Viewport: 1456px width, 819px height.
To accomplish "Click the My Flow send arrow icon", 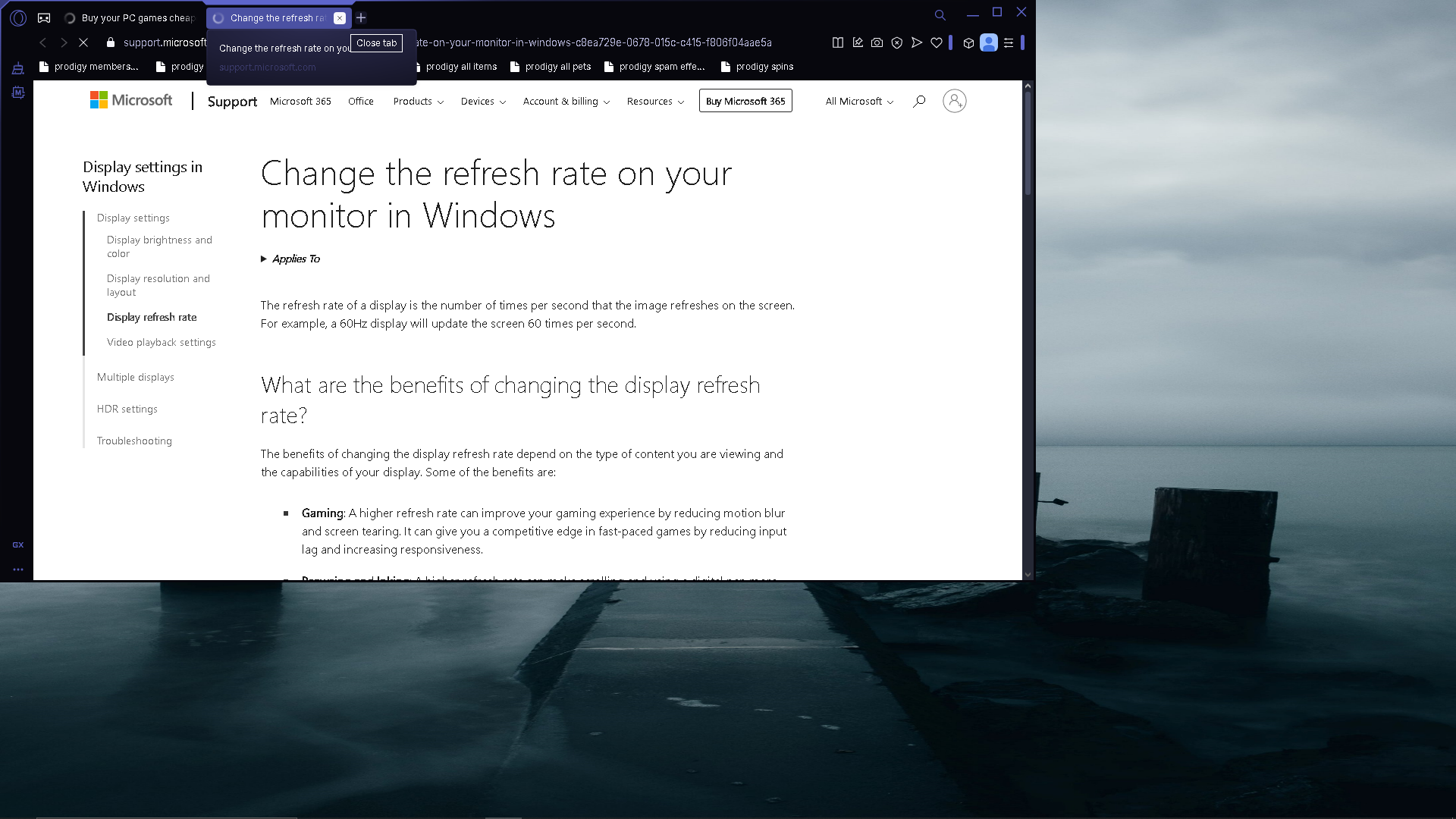I will click(917, 42).
